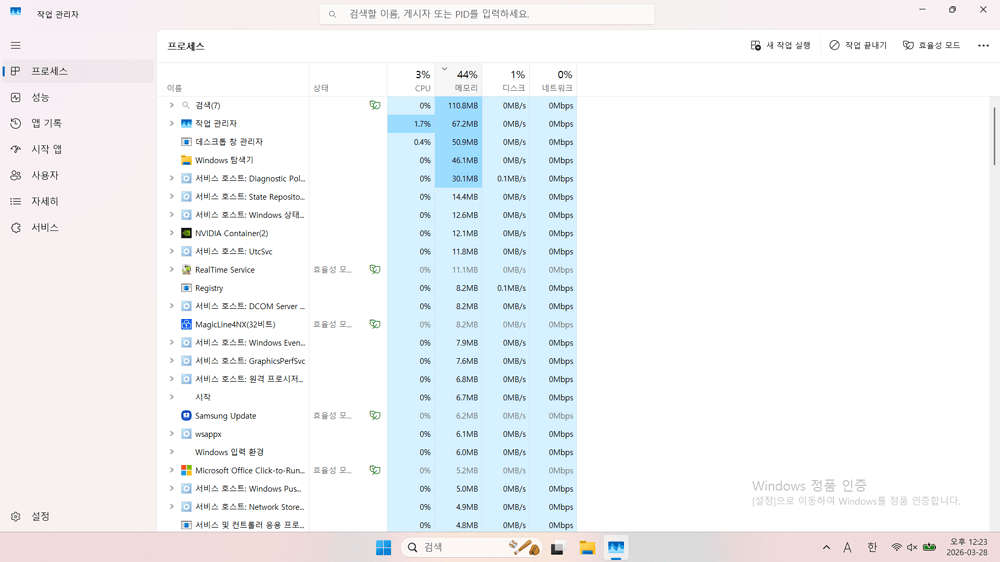Expand the 검색(7) process group
The width and height of the screenshot is (1000, 562).
click(x=171, y=105)
